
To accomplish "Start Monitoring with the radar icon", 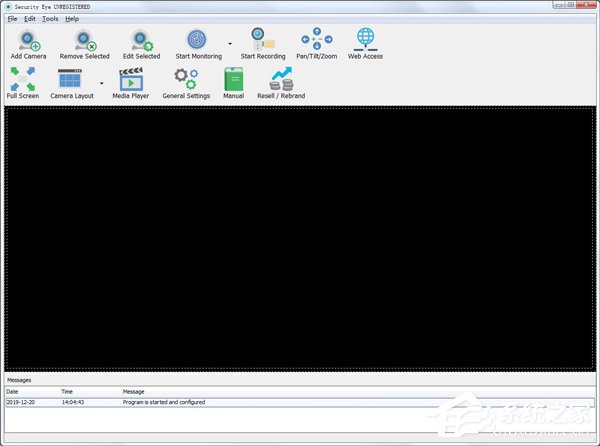I will pos(198,41).
